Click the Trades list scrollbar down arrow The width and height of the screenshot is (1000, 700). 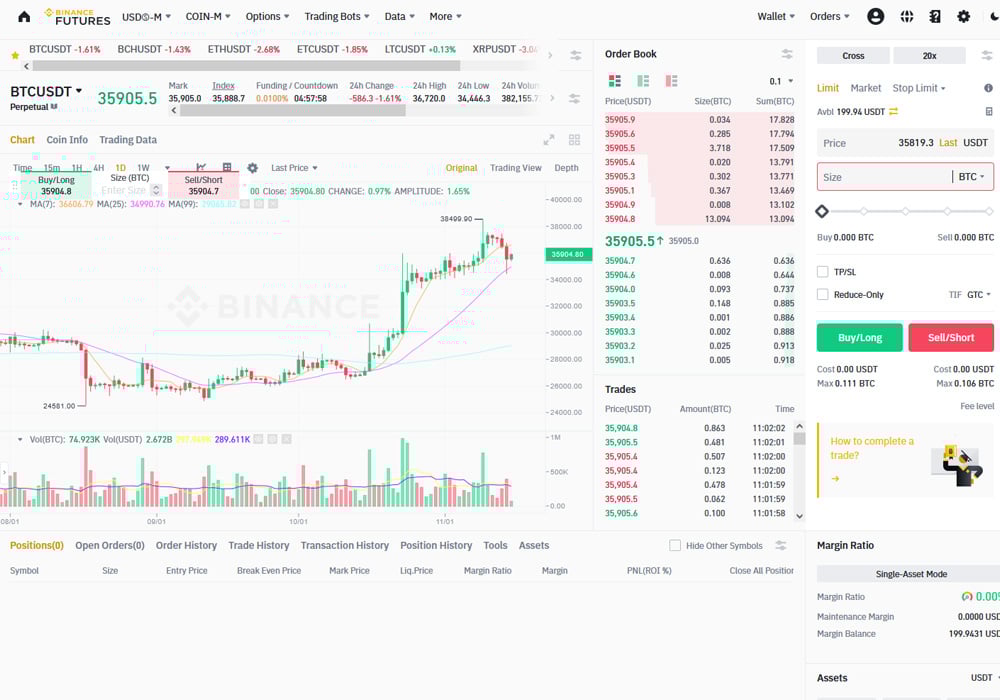(x=800, y=516)
